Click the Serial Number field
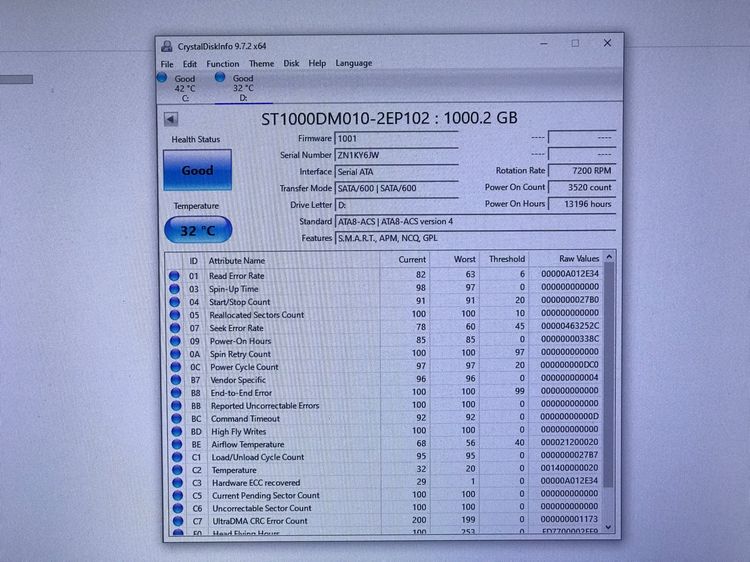 point(396,155)
